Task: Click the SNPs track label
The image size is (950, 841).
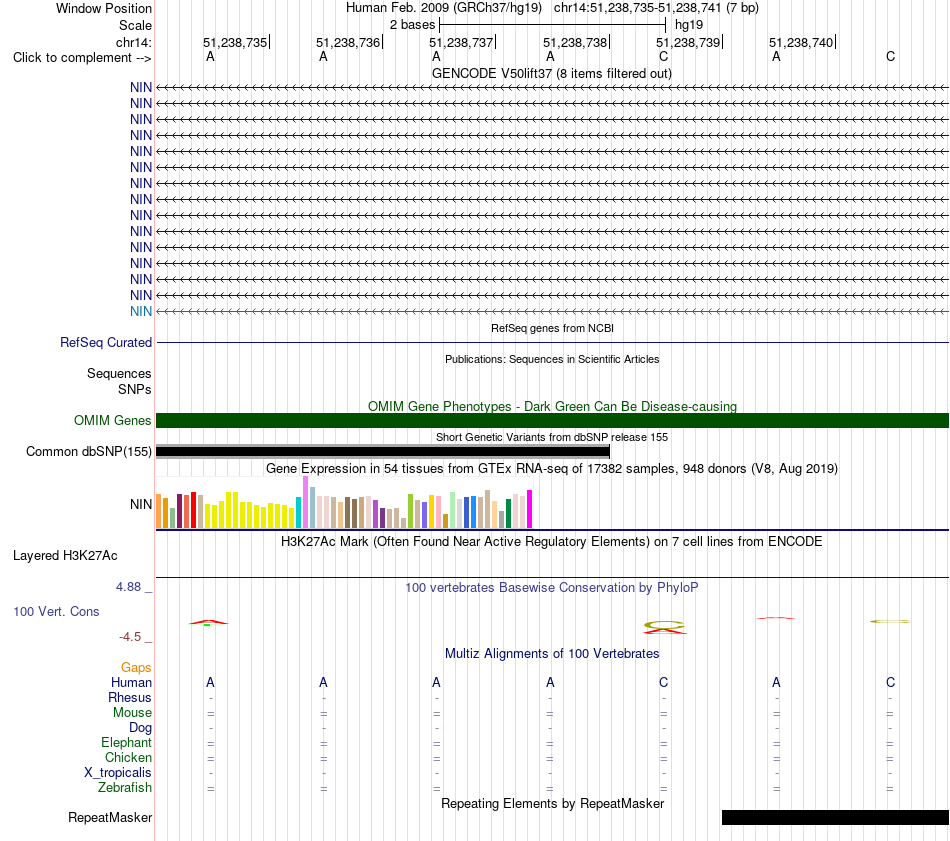Action: 135,390
